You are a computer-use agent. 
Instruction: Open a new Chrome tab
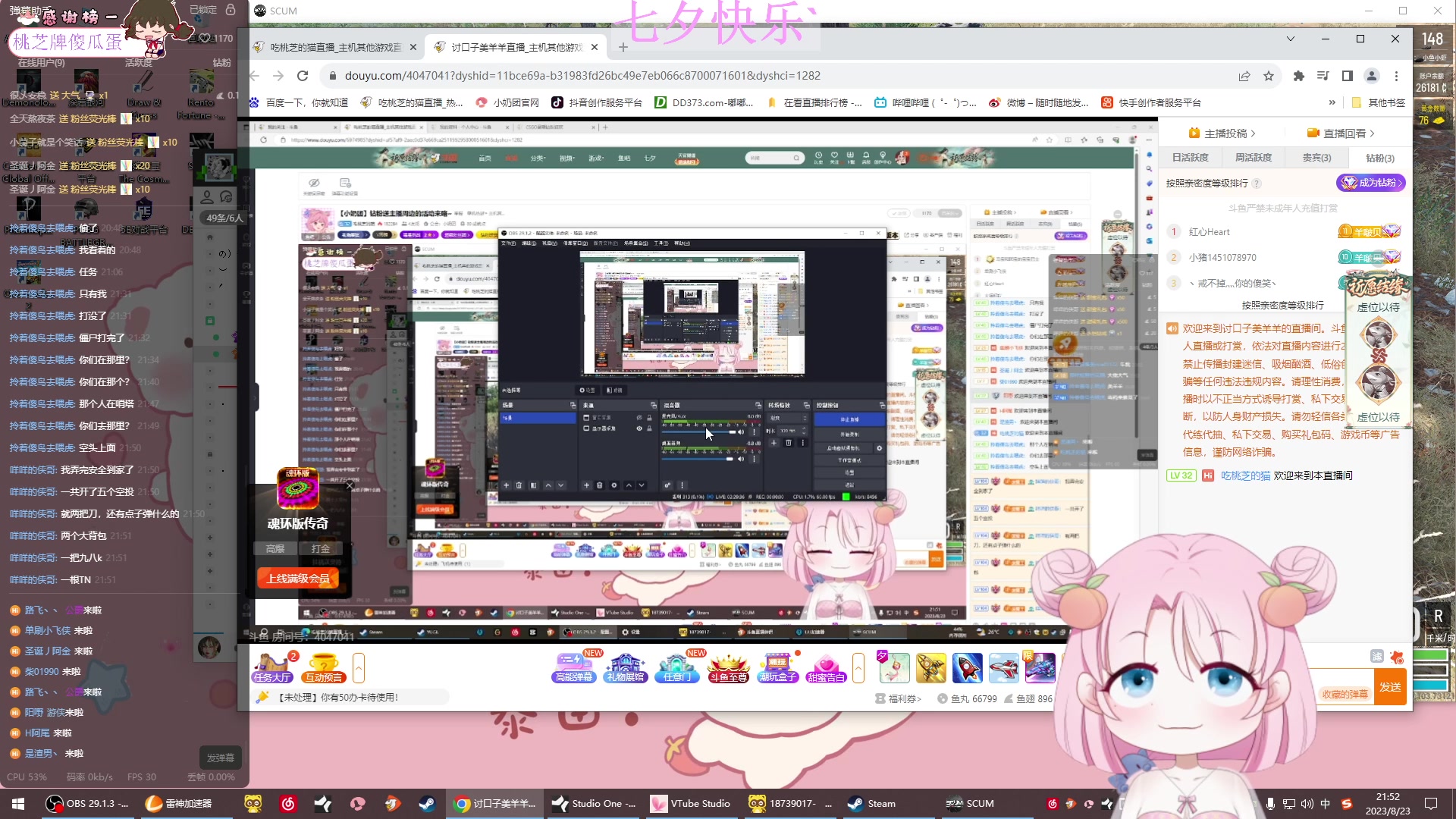point(623,47)
